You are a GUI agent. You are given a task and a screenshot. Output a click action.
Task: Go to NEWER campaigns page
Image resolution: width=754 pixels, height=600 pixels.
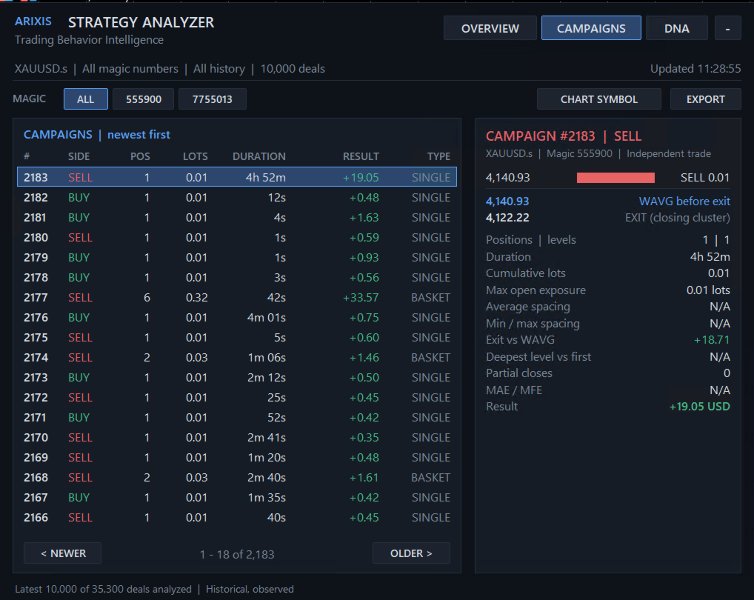pos(63,553)
